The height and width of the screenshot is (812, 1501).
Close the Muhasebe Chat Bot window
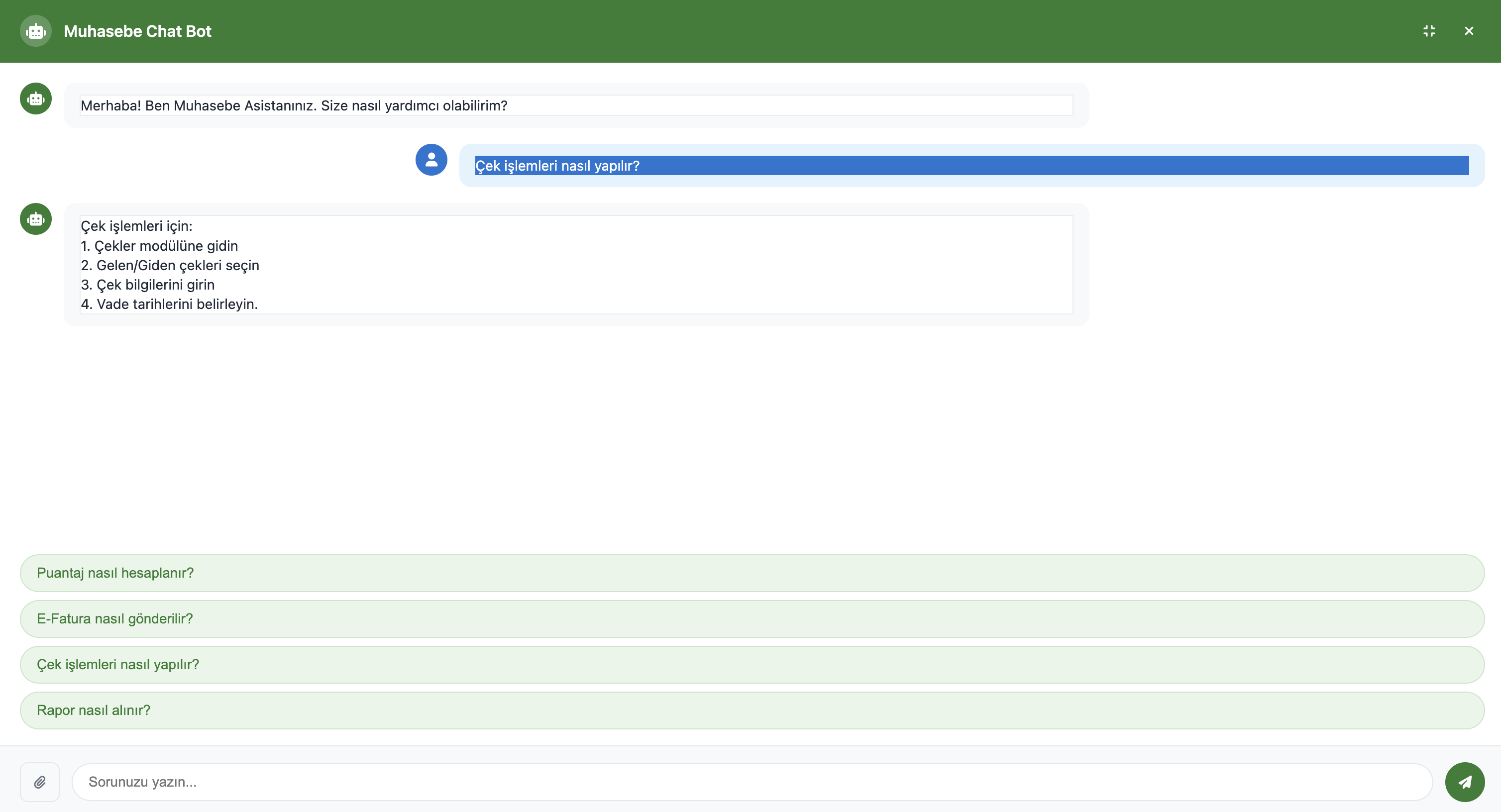click(x=1468, y=31)
